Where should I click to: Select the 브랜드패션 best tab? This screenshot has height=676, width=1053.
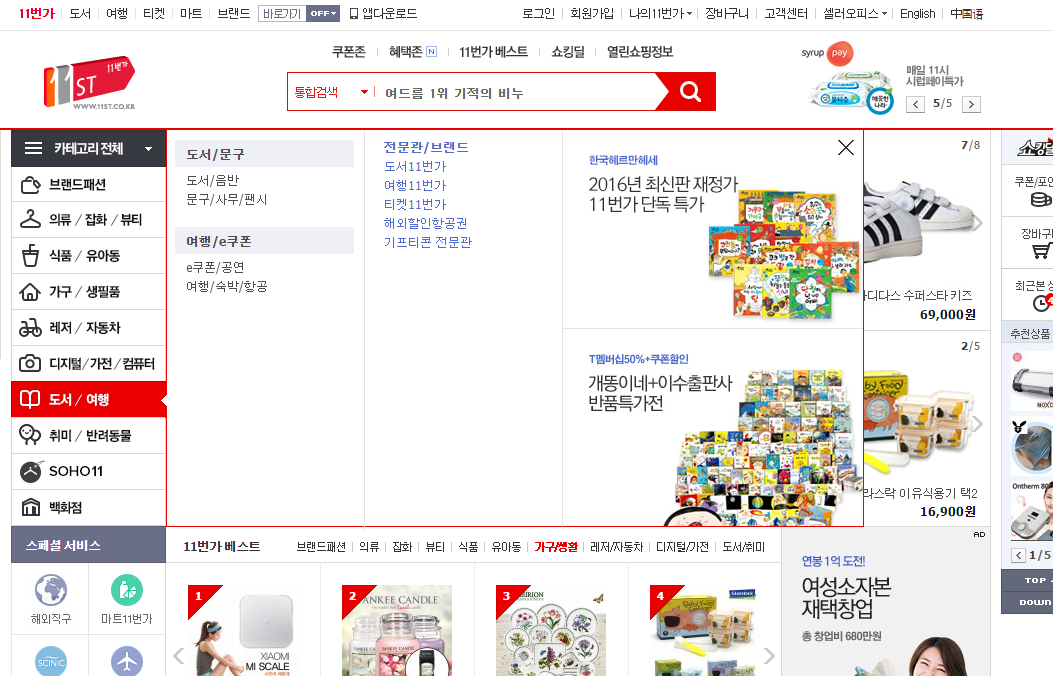click(321, 546)
